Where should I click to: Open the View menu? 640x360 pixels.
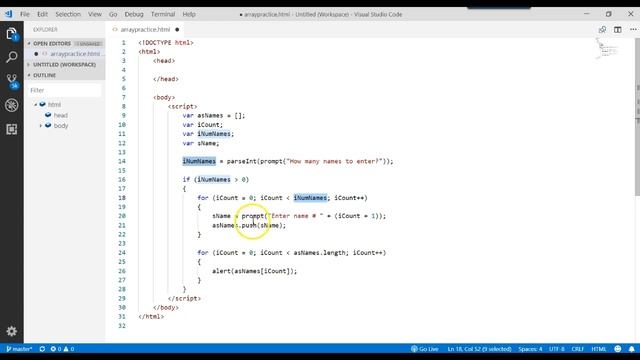point(95,14)
